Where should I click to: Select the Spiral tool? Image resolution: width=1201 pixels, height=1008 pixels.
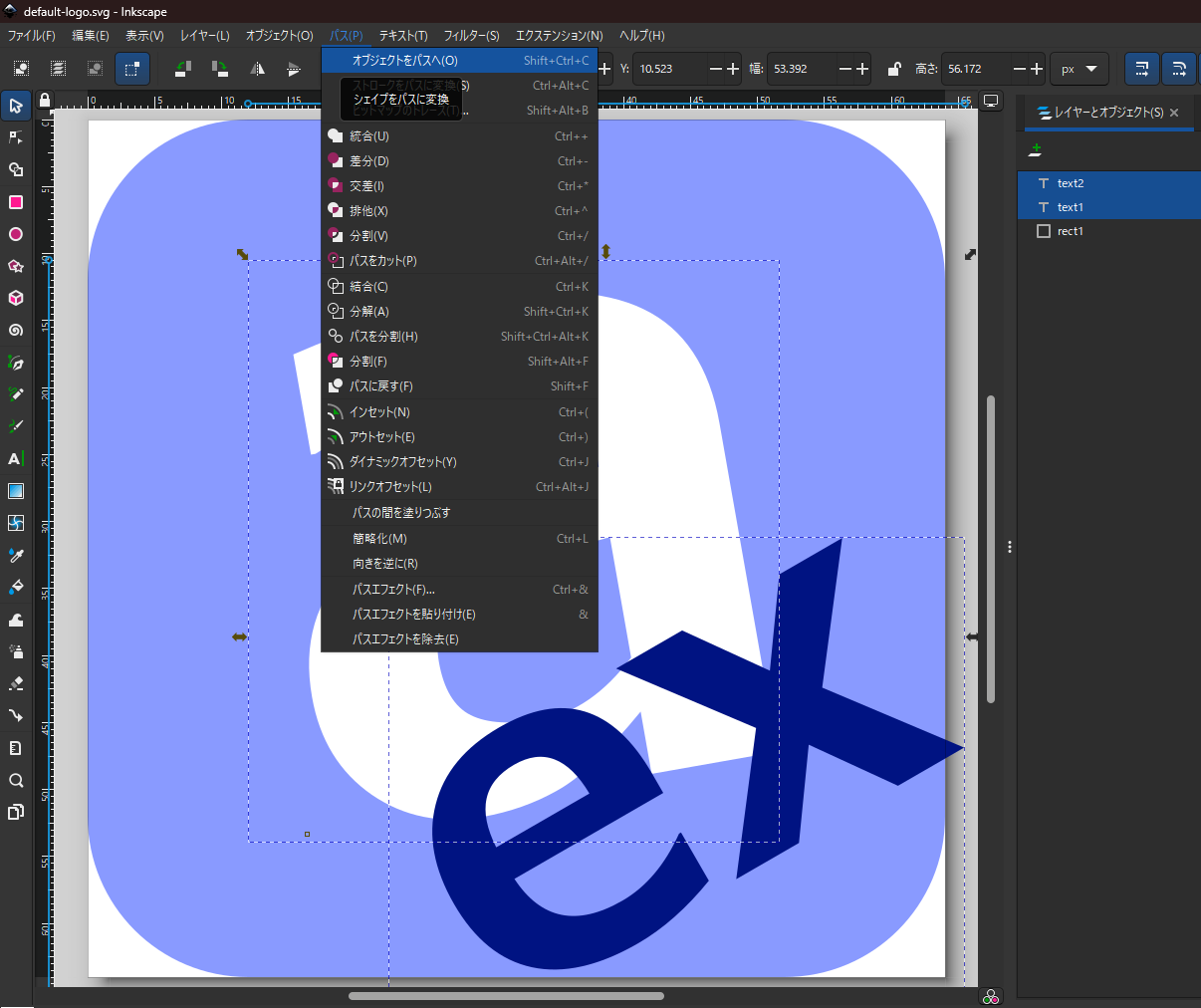(x=15, y=331)
